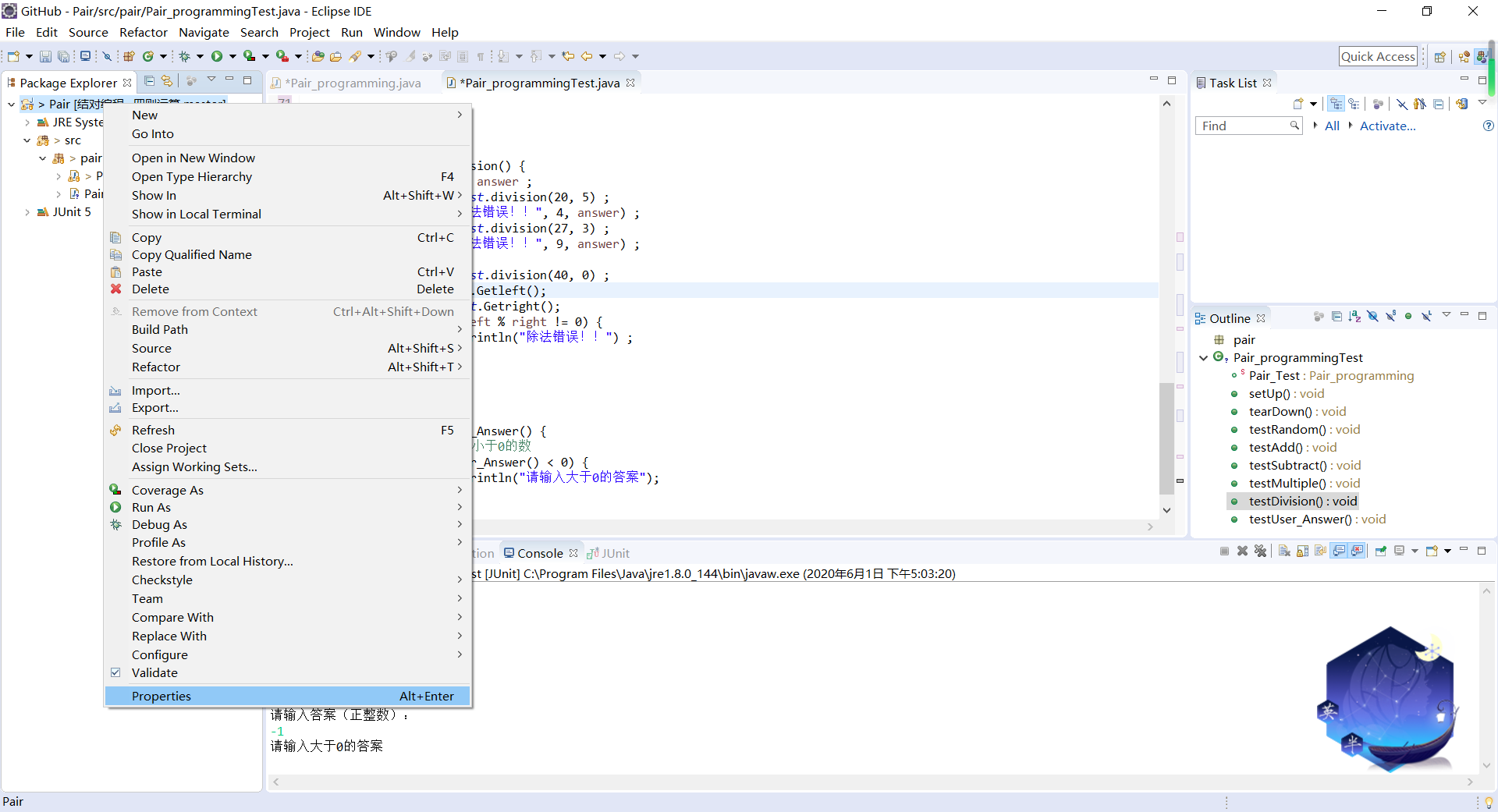
Task: Open the Run button dropdown arrow
Action: pyautogui.click(x=233, y=56)
